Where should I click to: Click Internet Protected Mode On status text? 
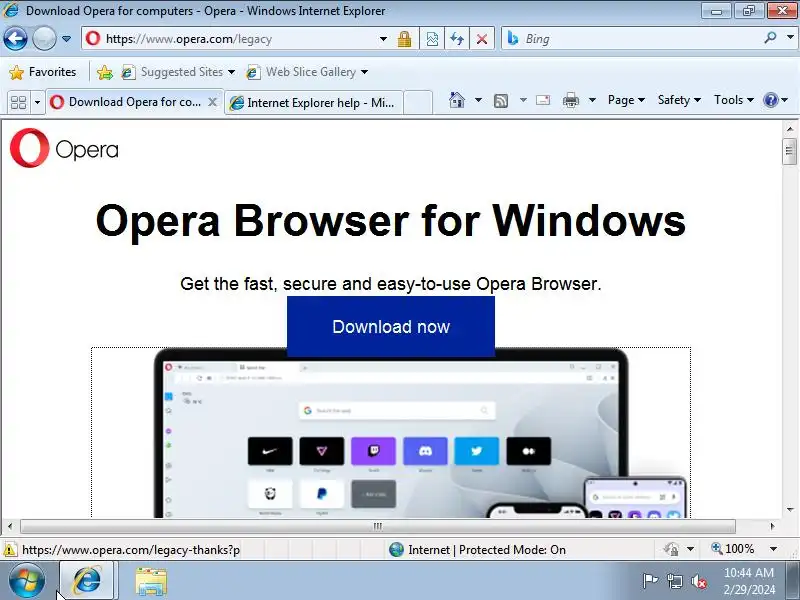[x=487, y=550]
